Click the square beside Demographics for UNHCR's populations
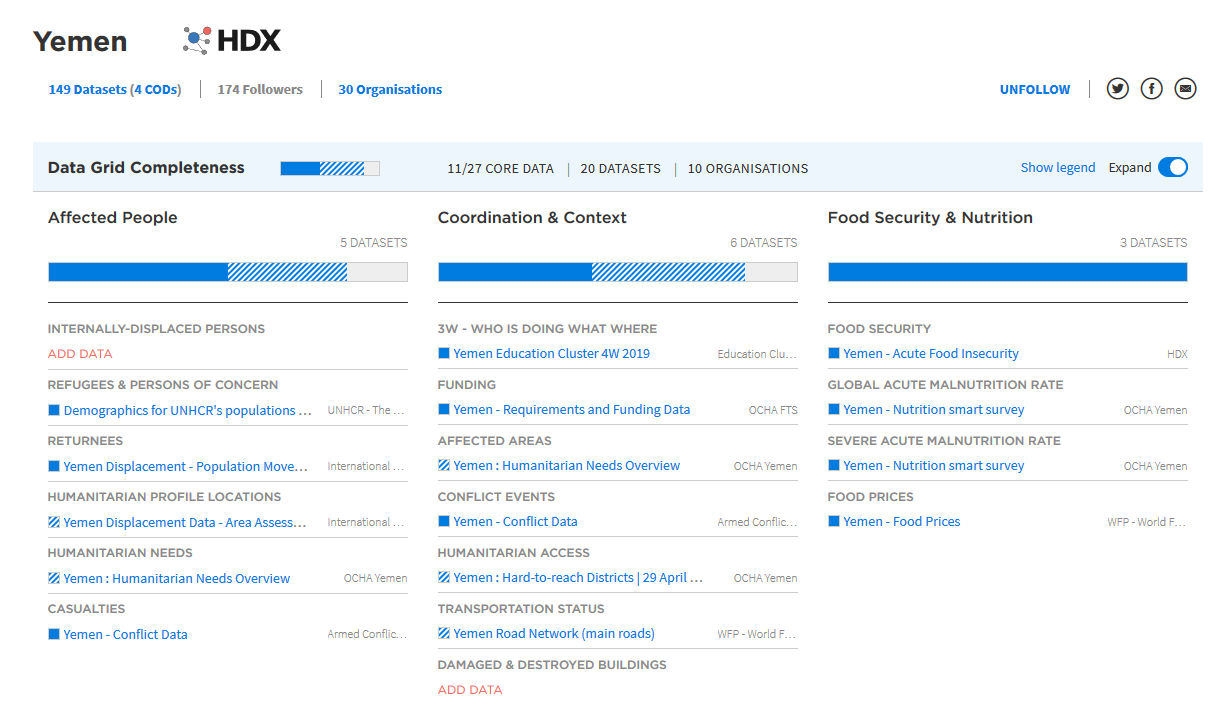 click(x=53, y=410)
